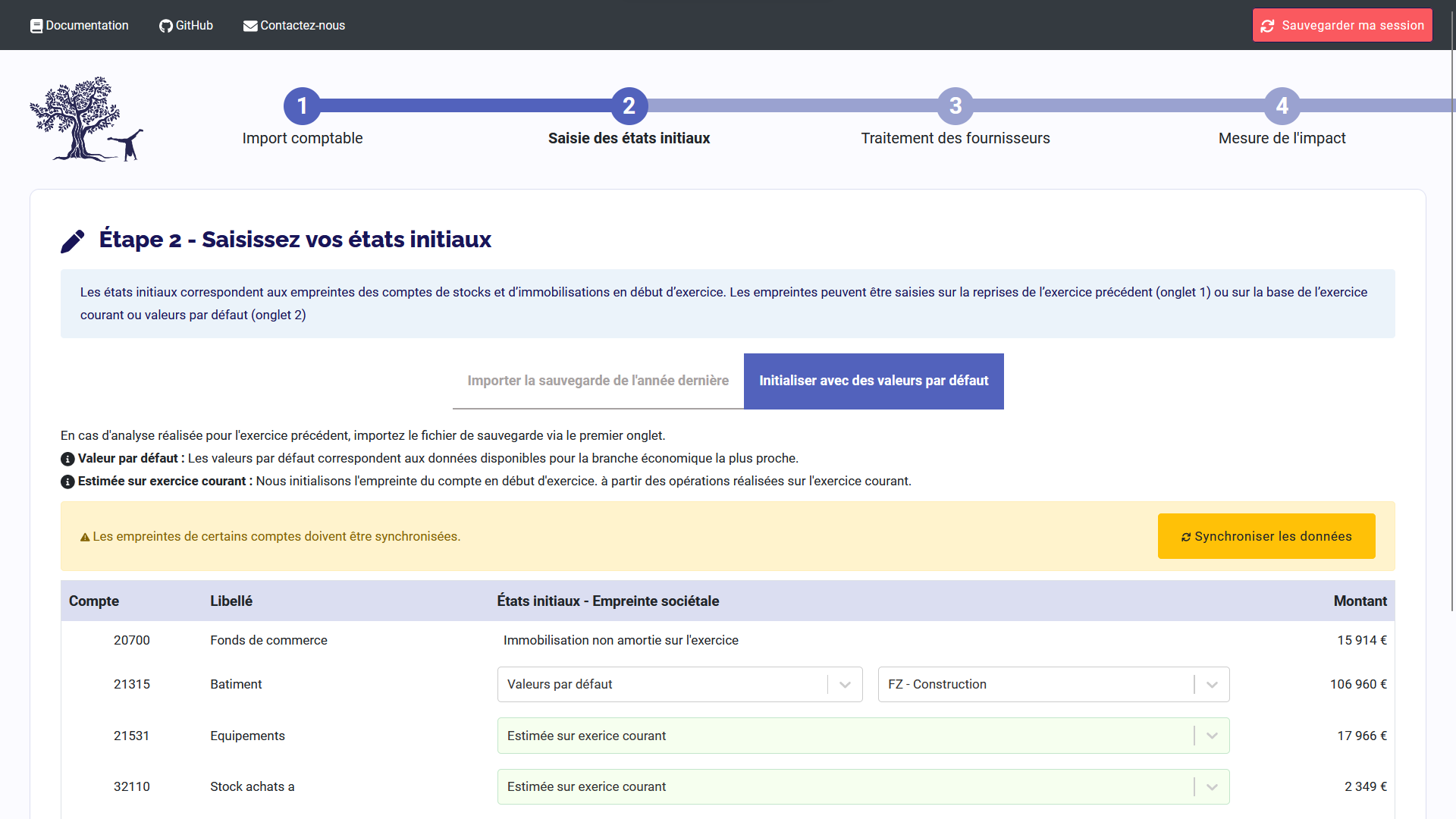Viewport: 1456px width, 819px height.
Task: Select Initialiser avec des valeurs par défaut tab
Action: (874, 381)
